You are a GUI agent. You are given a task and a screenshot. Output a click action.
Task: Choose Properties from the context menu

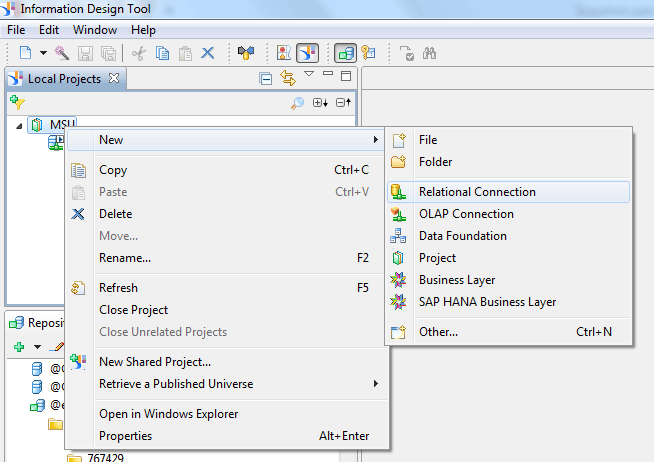pyautogui.click(x=225, y=436)
